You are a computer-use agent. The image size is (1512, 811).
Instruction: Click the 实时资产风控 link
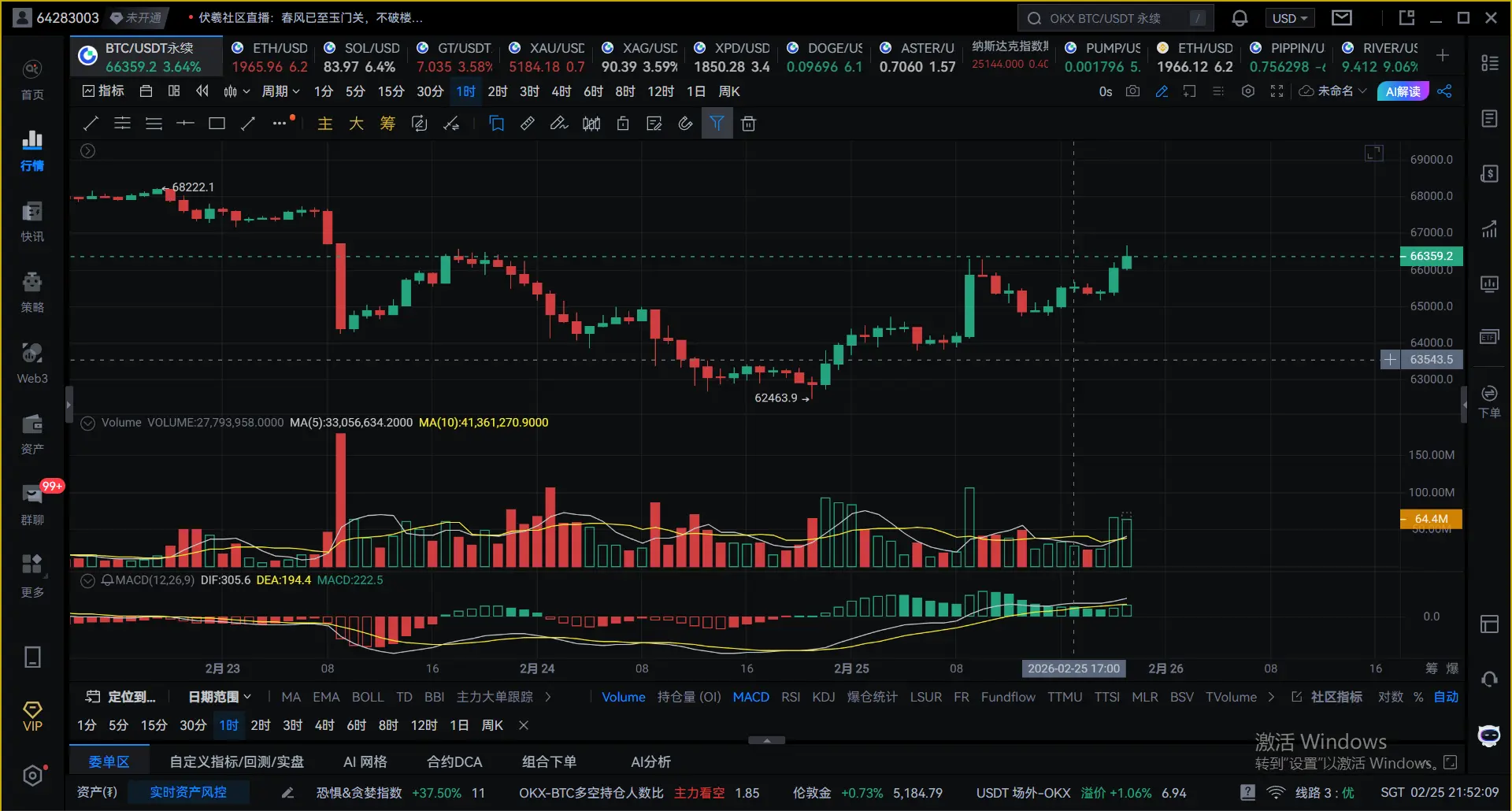click(x=188, y=792)
